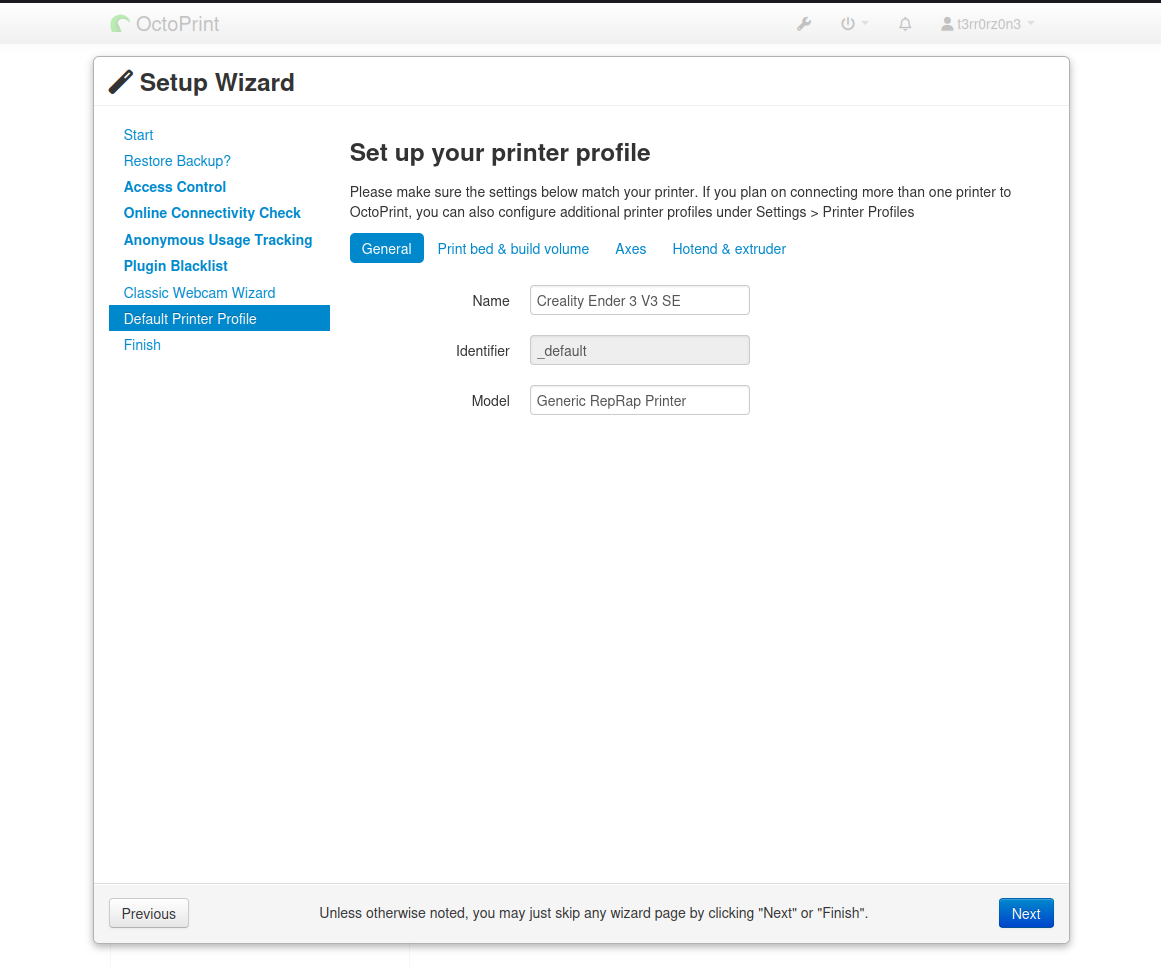The image size is (1161, 969).
Task: Select the Anonymous Usage Tracking step
Action: (218, 240)
